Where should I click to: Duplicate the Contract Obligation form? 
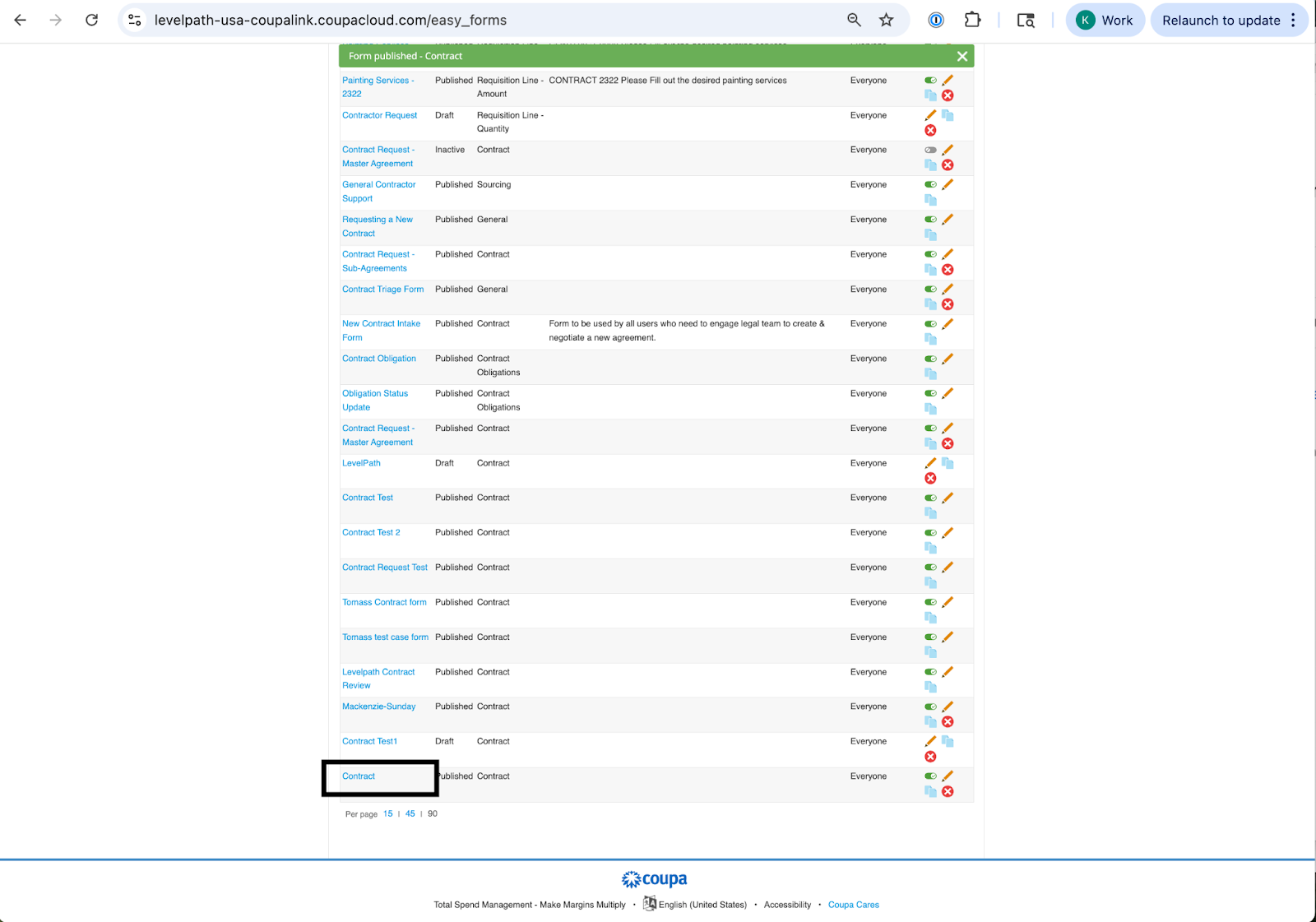coord(930,374)
